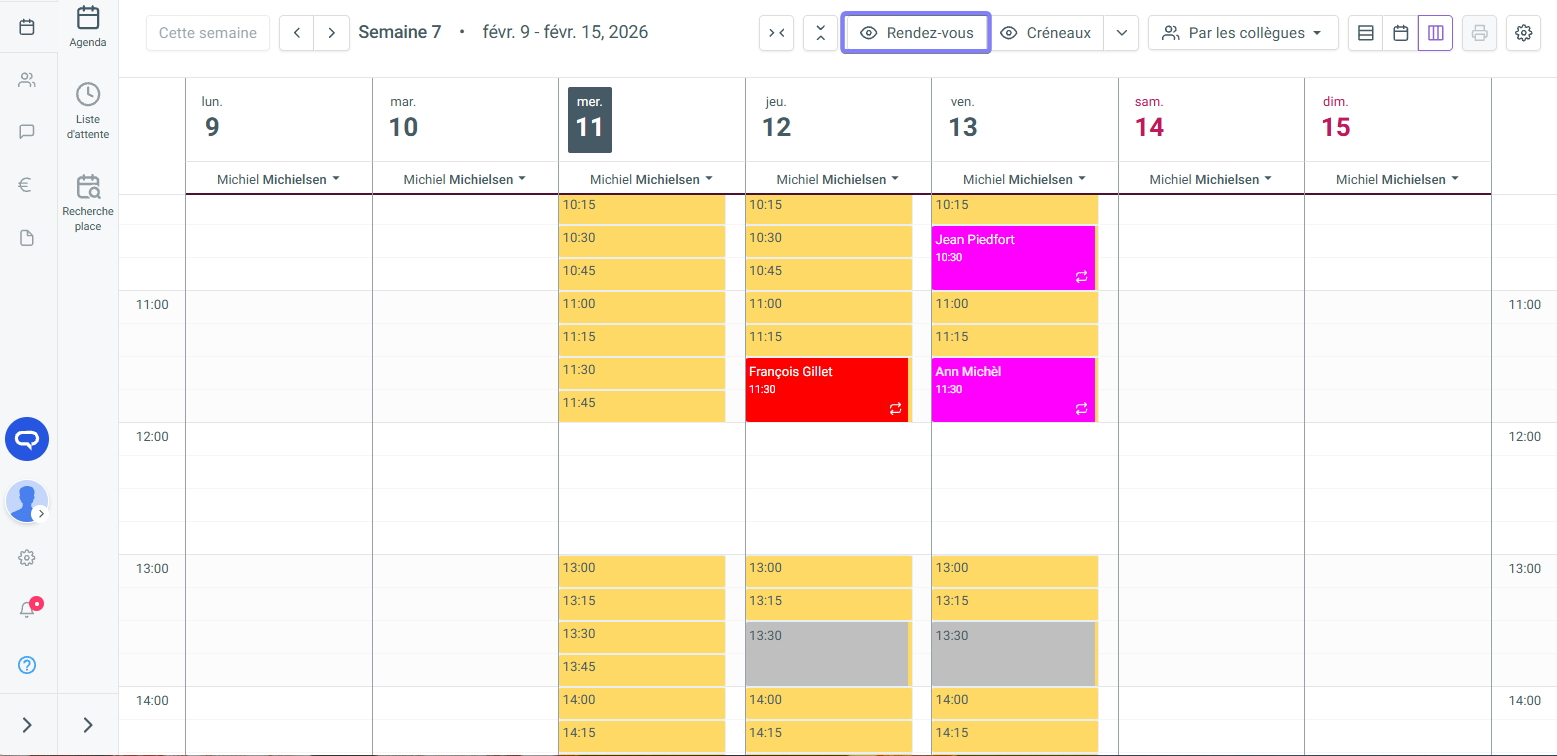Go to next week arrow
The width and height of the screenshot is (1557, 756).
pyautogui.click(x=331, y=33)
